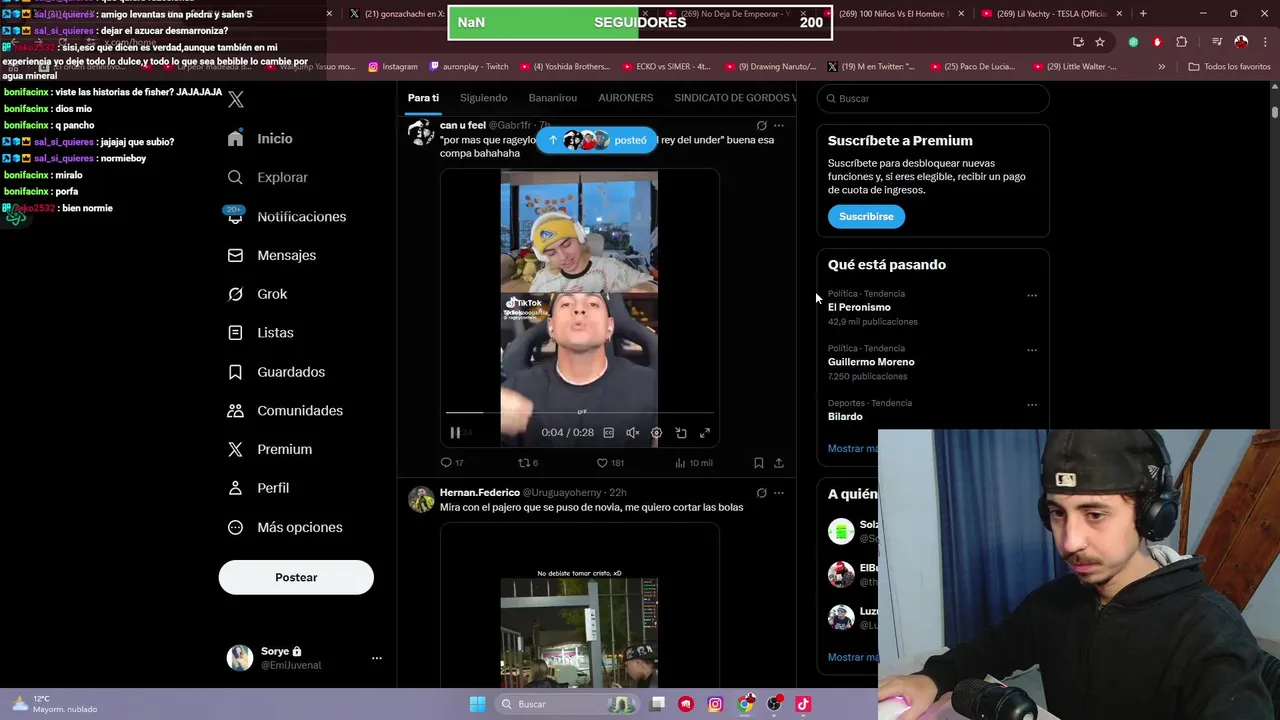Switch to the AURONERS tab
The width and height of the screenshot is (1280, 720).
pos(625,98)
